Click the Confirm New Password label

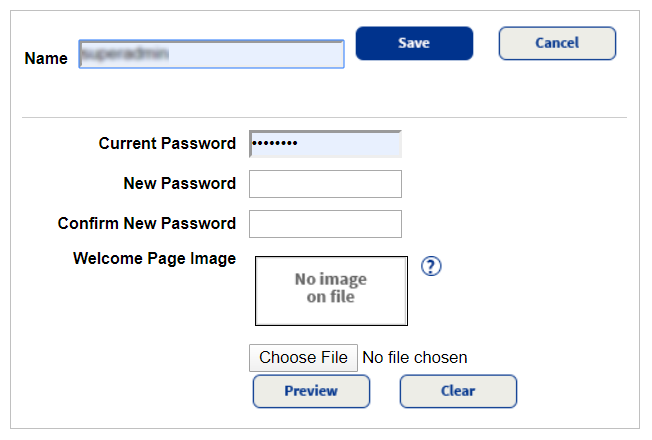pyautogui.click(x=147, y=224)
